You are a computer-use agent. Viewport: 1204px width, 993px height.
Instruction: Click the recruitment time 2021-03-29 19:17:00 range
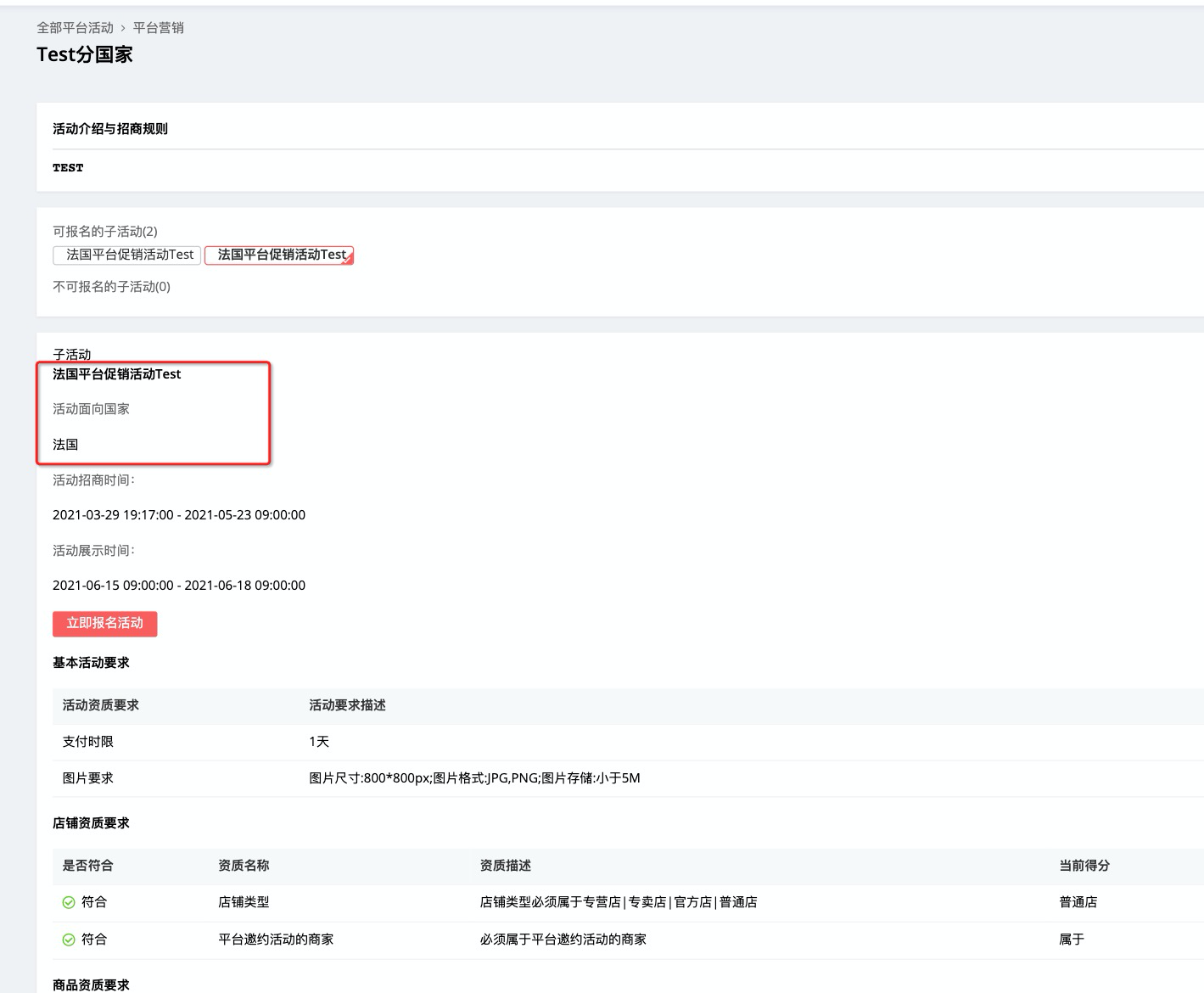(x=179, y=515)
